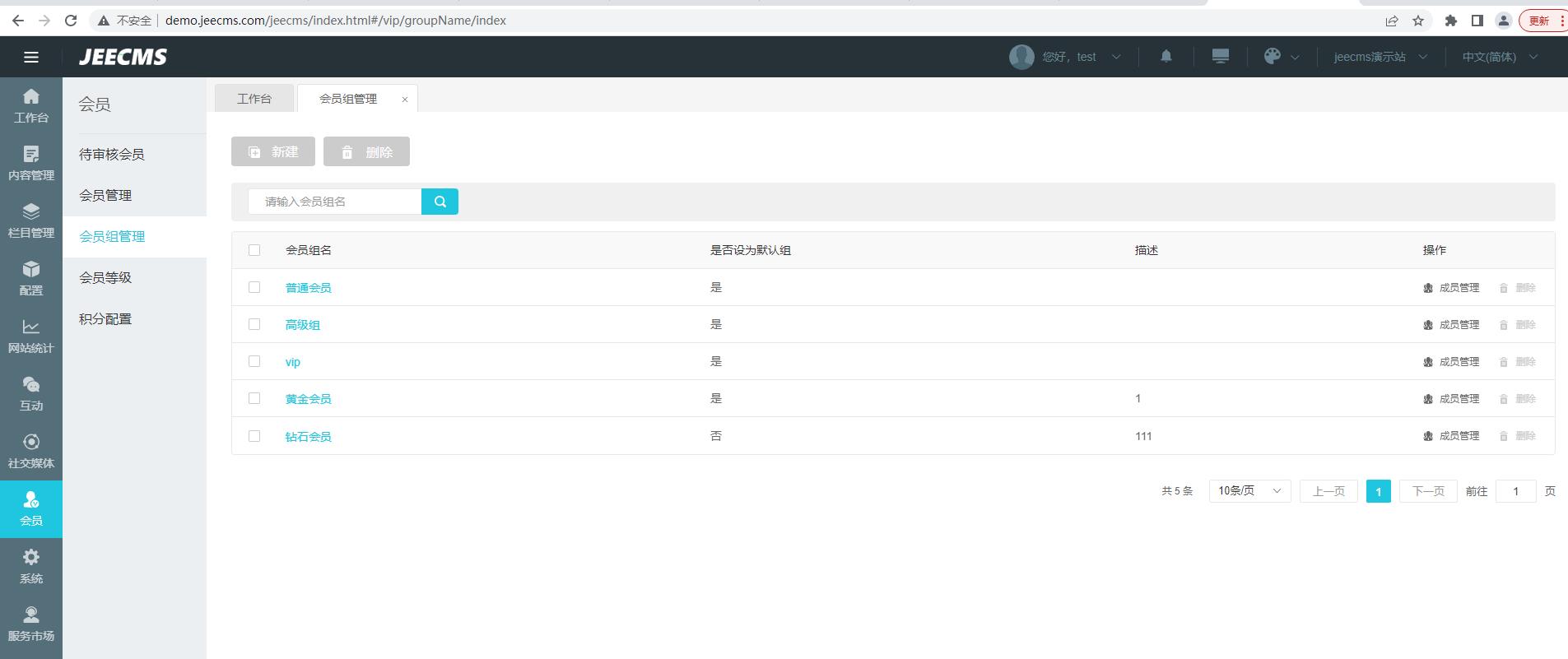Click the browser profile icon
The width and height of the screenshot is (1568, 659).
pos(1504,21)
